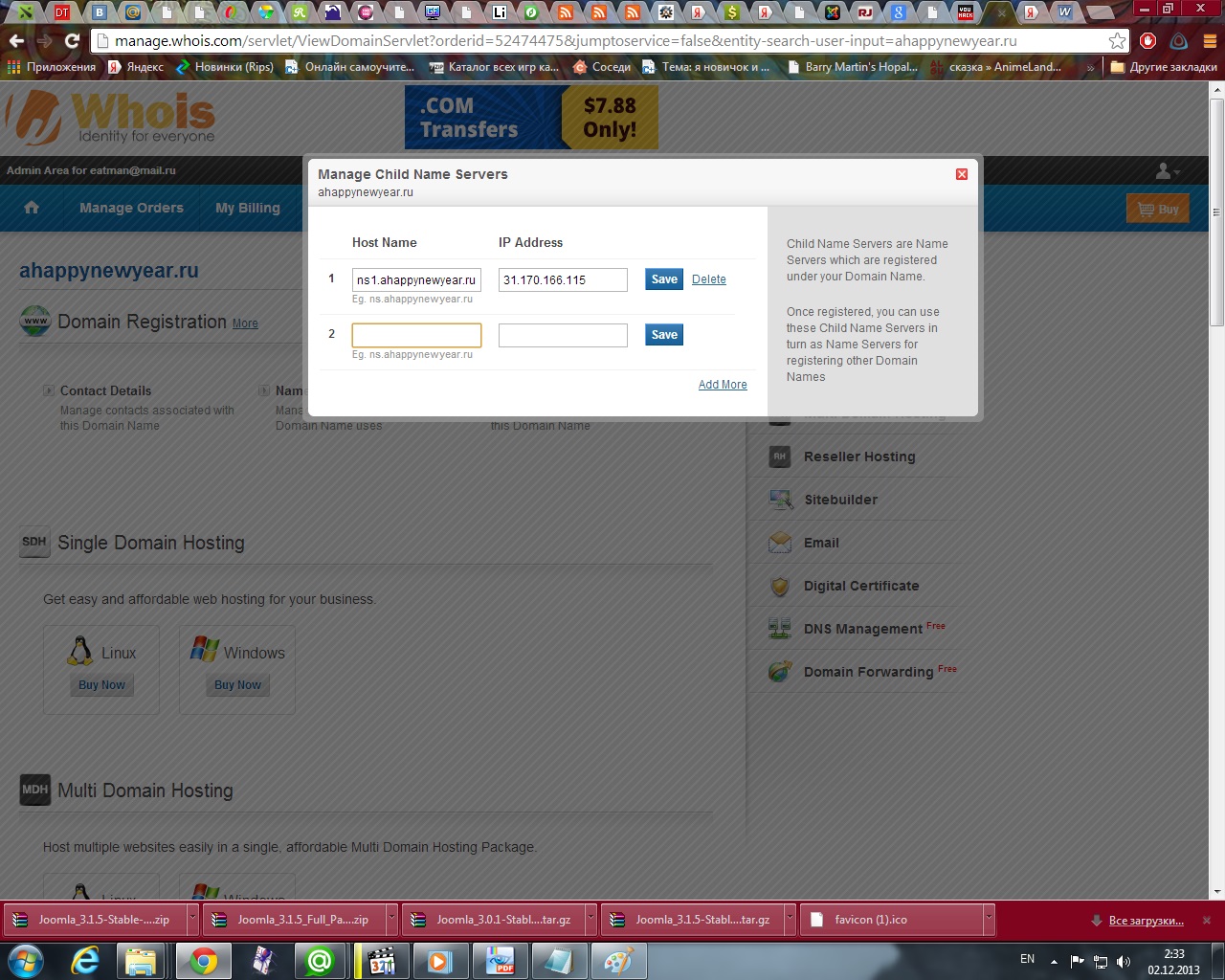
Task: Expand the Contact Details section
Action: [49, 390]
